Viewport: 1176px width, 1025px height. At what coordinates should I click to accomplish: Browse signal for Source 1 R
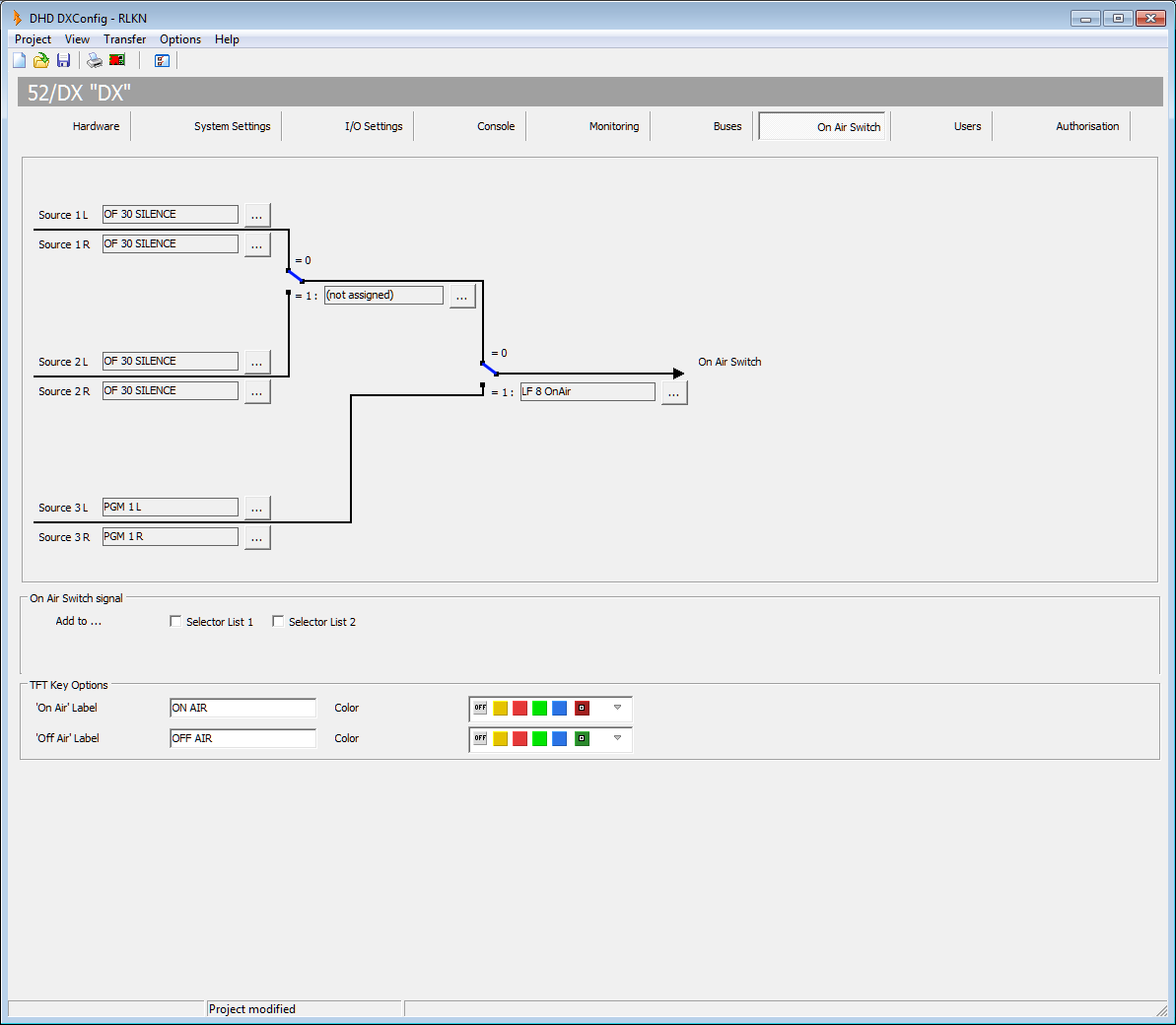click(256, 245)
